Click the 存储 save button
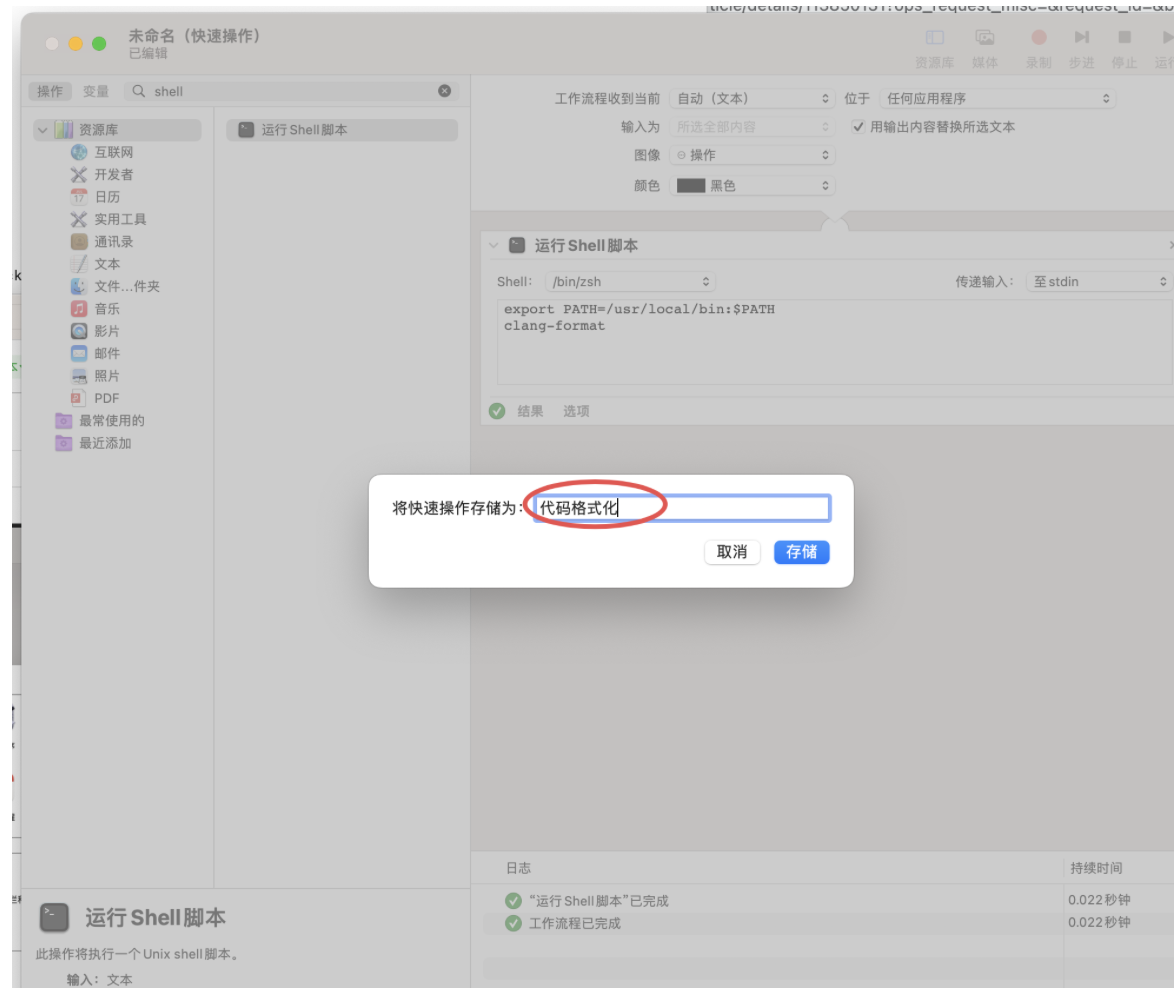Screen dimensions: 1176x988 coord(801,552)
